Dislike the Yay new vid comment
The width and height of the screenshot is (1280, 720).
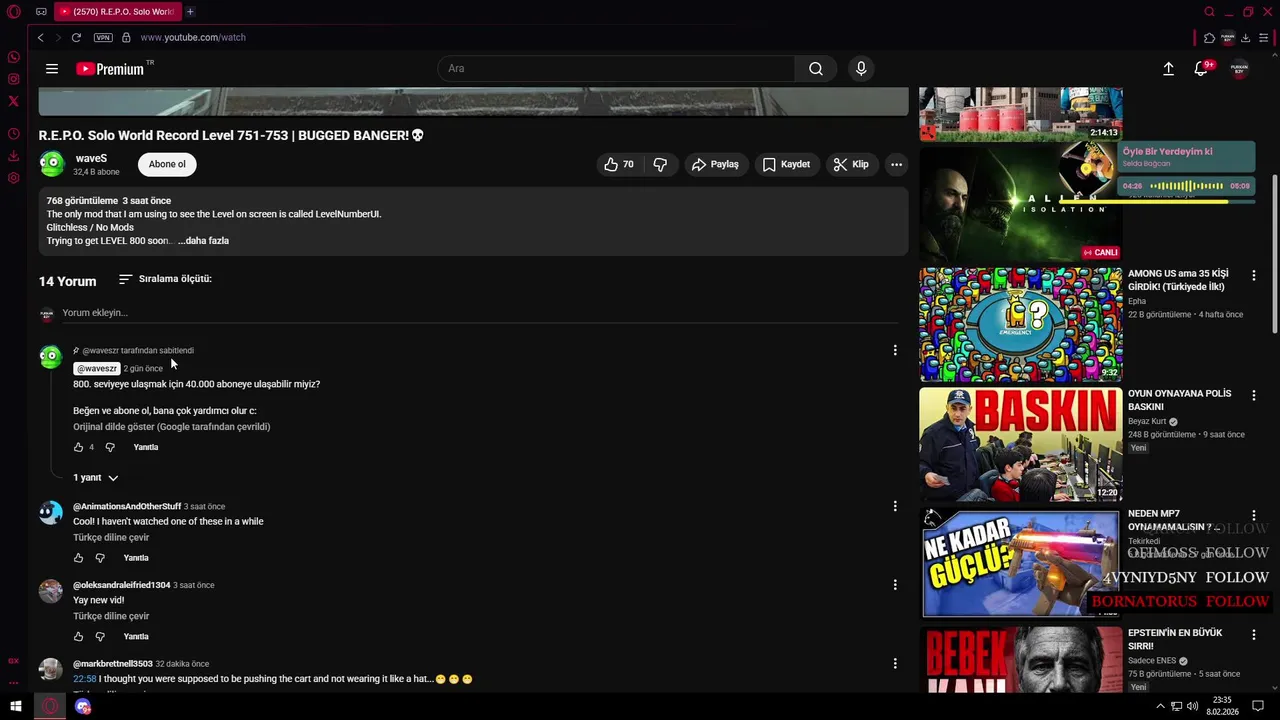100,637
